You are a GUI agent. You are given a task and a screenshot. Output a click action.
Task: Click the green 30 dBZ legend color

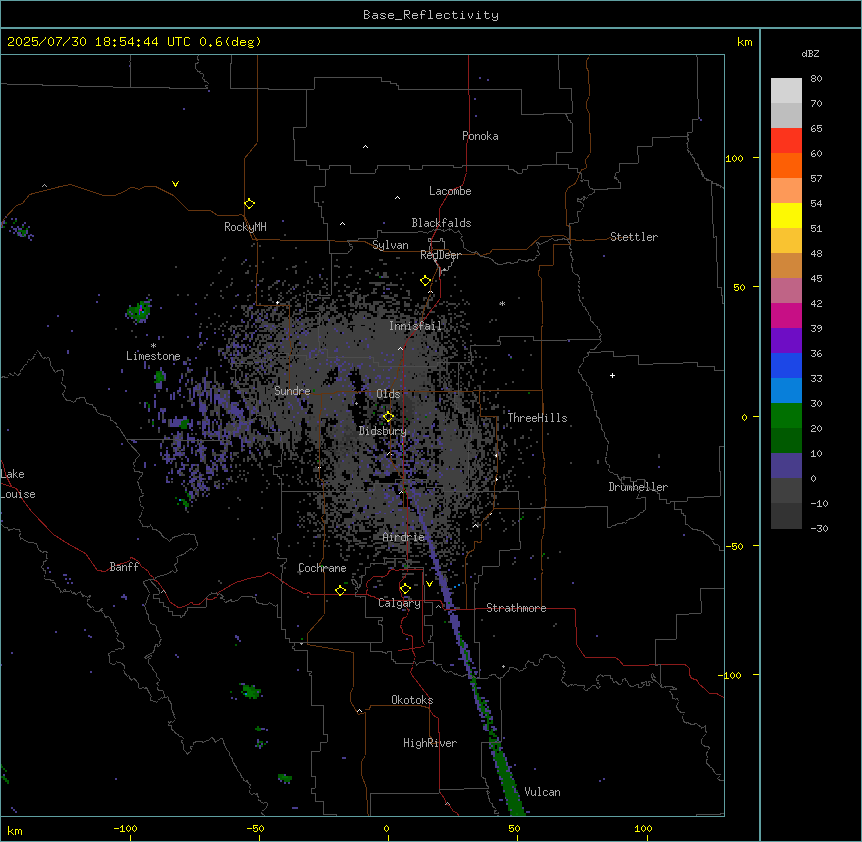pos(786,416)
